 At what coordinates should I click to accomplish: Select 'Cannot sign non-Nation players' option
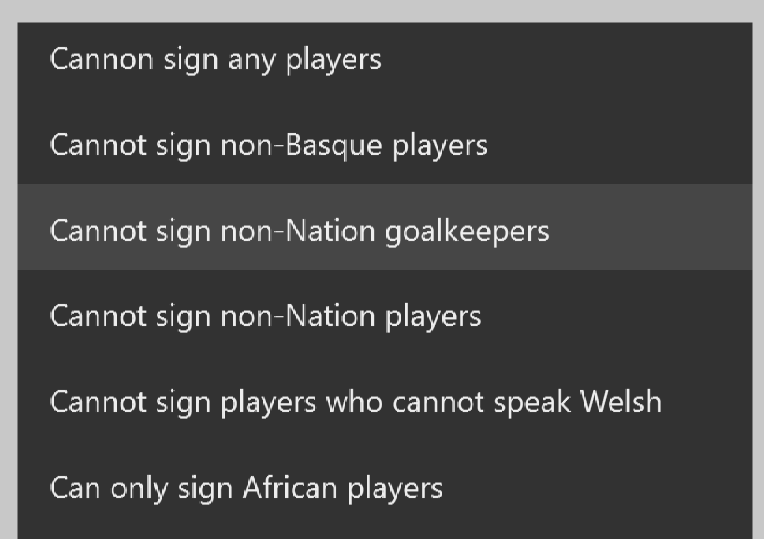385,313
